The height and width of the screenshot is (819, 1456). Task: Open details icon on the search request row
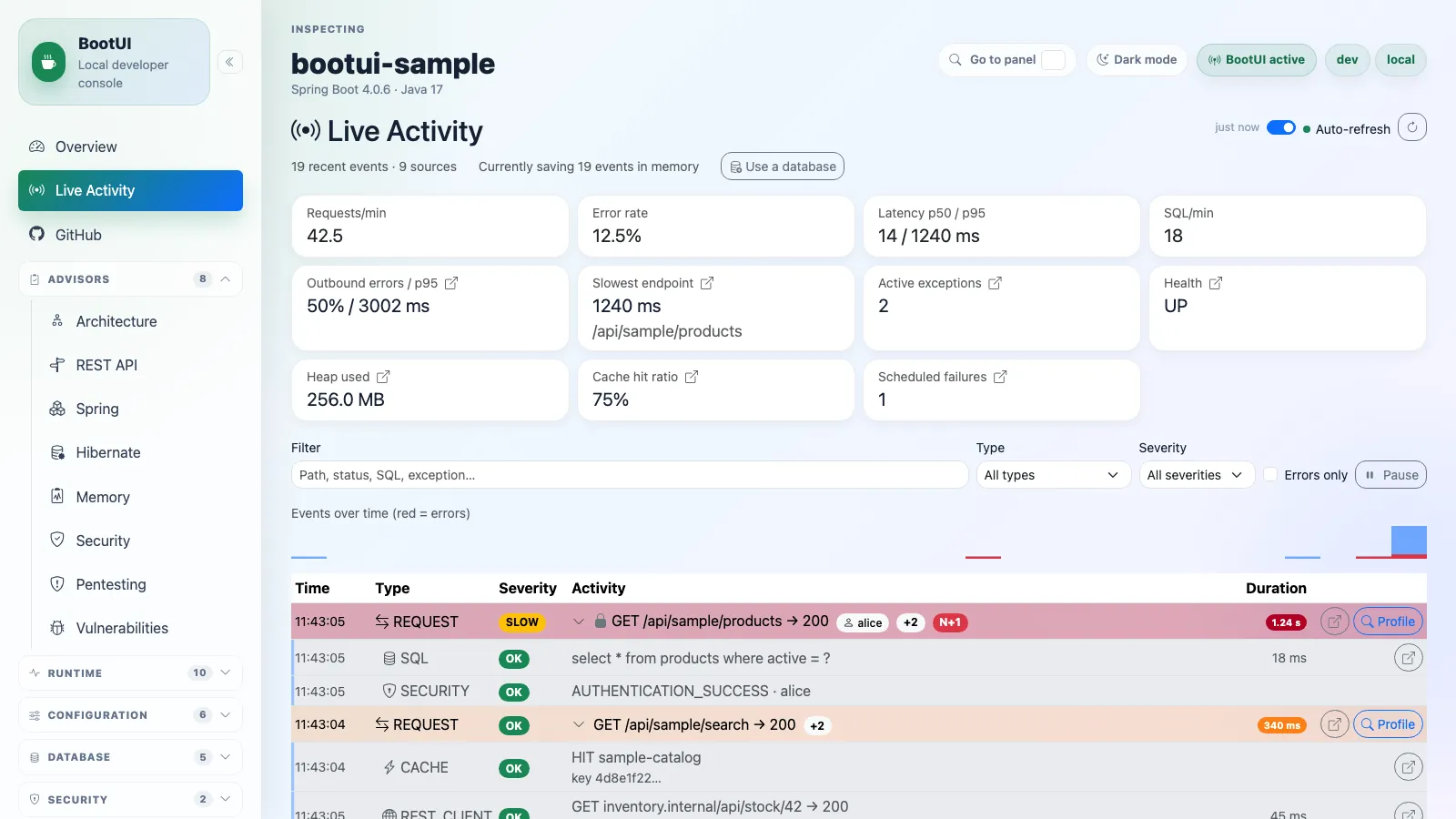pos(1334,724)
